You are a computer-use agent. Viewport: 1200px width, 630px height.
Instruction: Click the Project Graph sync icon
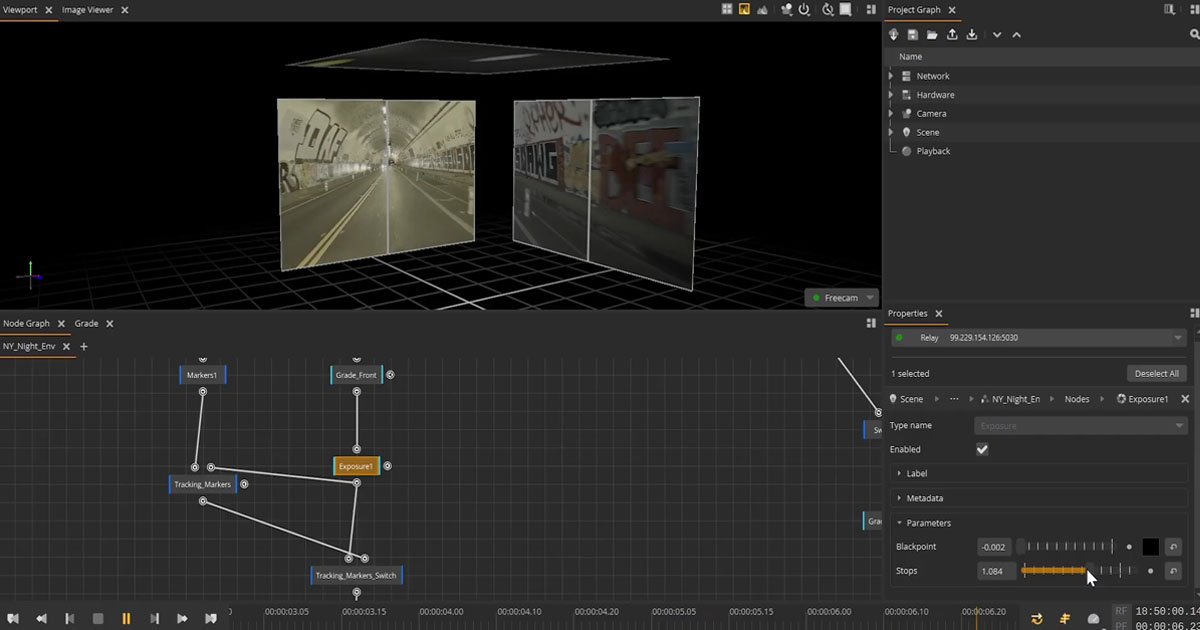click(x=894, y=34)
